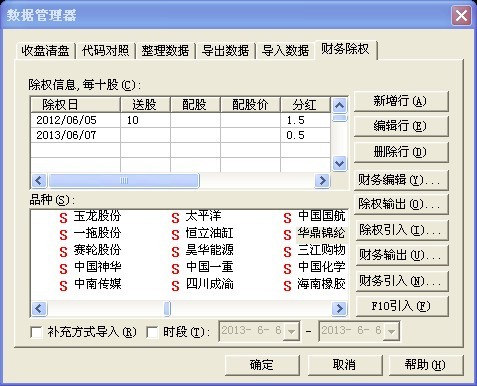477x386 pixels.
Task: Click the 新增行 button
Action: pos(401,101)
